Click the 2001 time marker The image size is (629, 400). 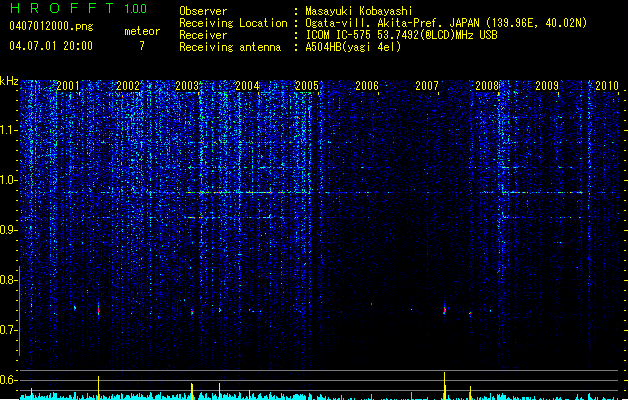coord(68,86)
